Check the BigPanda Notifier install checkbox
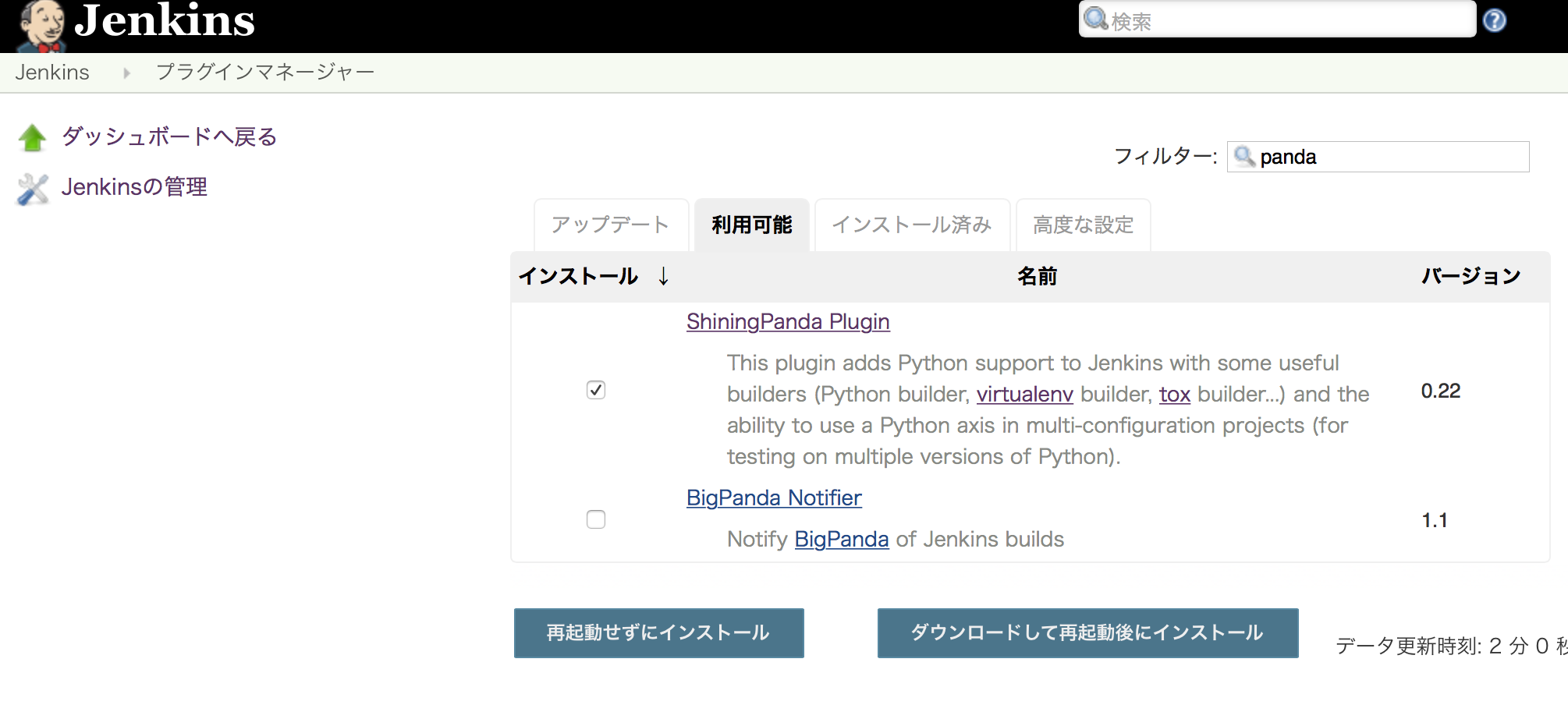This screenshot has height=719, width=1568. pyautogui.click(x=596, y=519)
